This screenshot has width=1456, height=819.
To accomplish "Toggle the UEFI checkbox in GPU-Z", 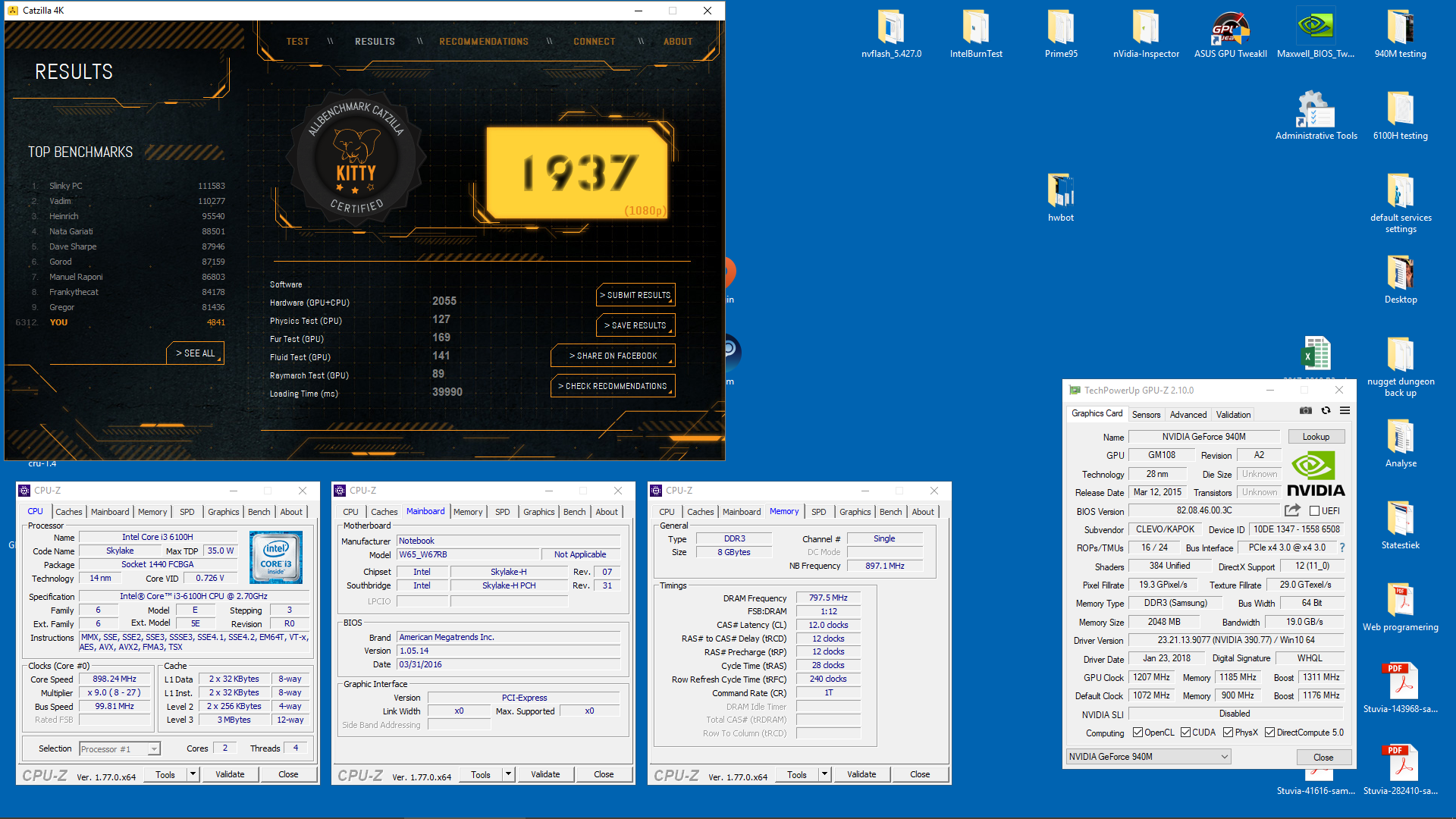I will pos(1315,511).
